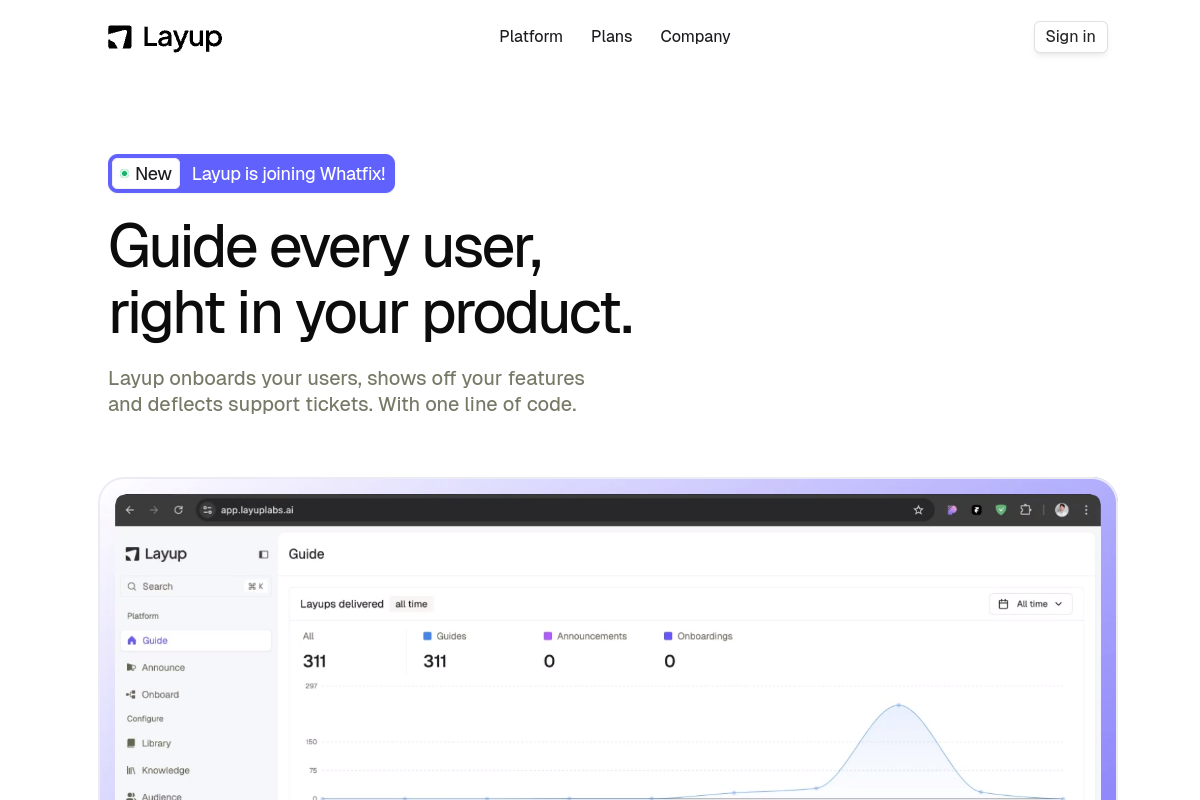Select the Guide item with the house icon
The height and width of the screenshot is (800, 1200).
coord(196,640)
